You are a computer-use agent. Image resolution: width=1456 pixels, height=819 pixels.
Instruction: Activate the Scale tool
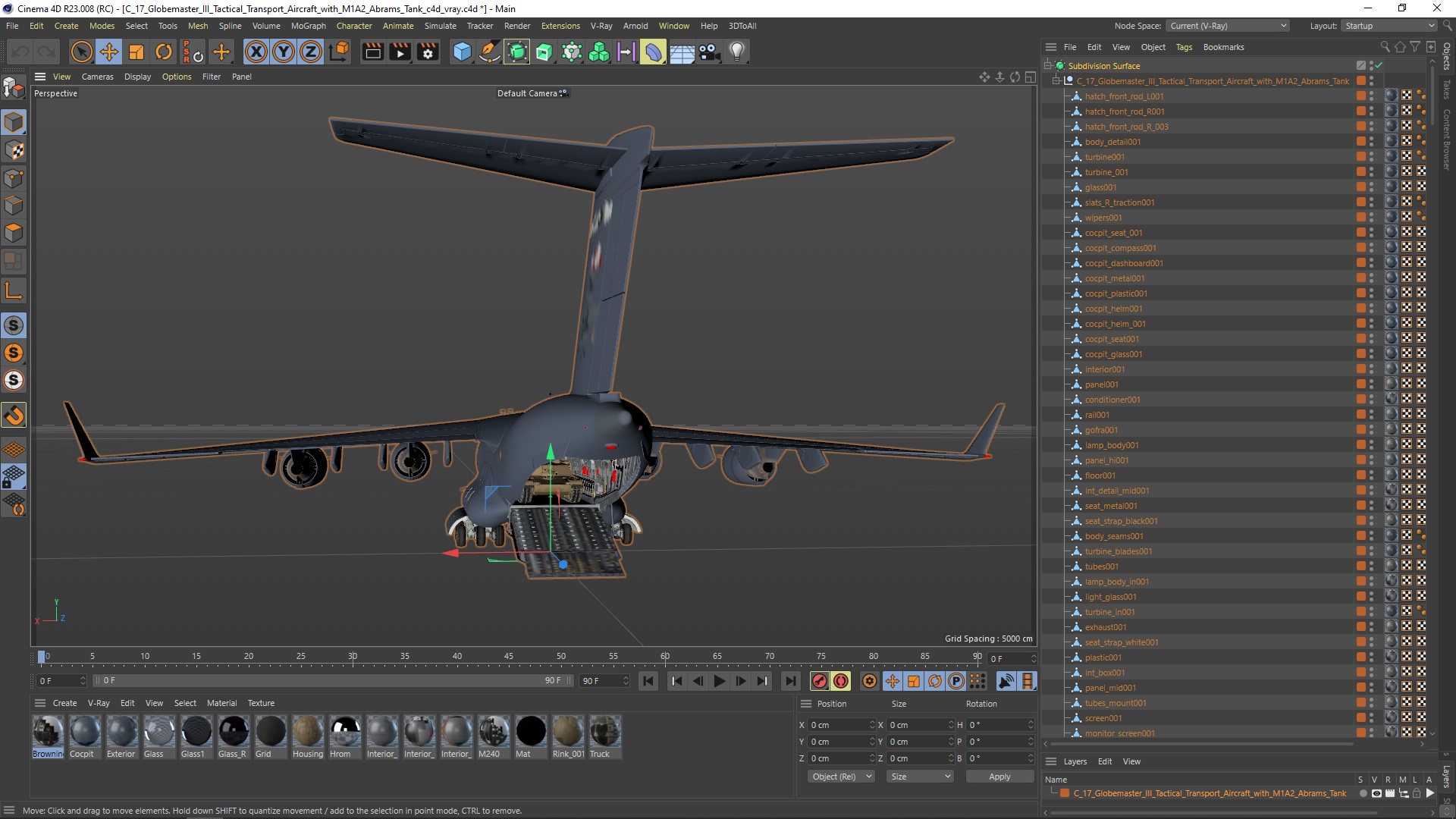tap(136, 52)
